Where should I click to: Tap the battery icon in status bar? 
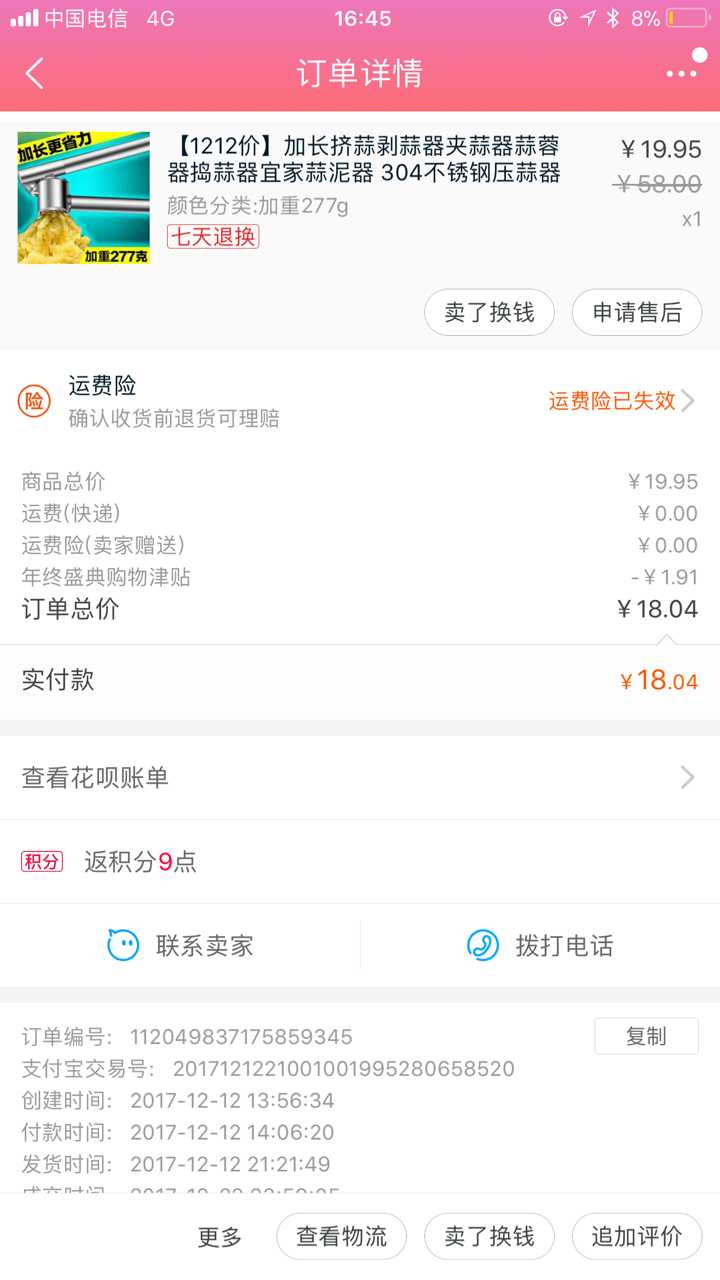pos(686,18)
